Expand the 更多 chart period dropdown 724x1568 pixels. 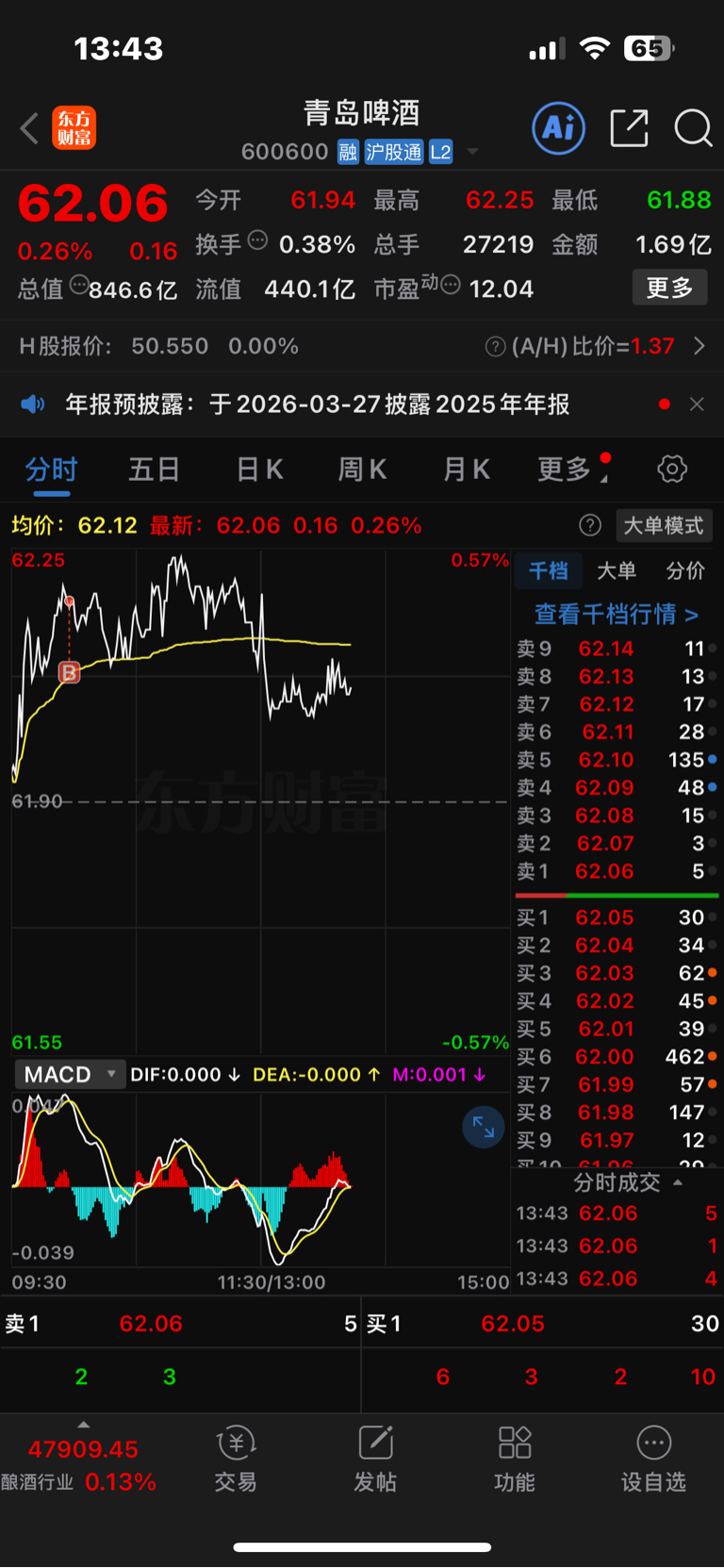[x=573, y=470]
